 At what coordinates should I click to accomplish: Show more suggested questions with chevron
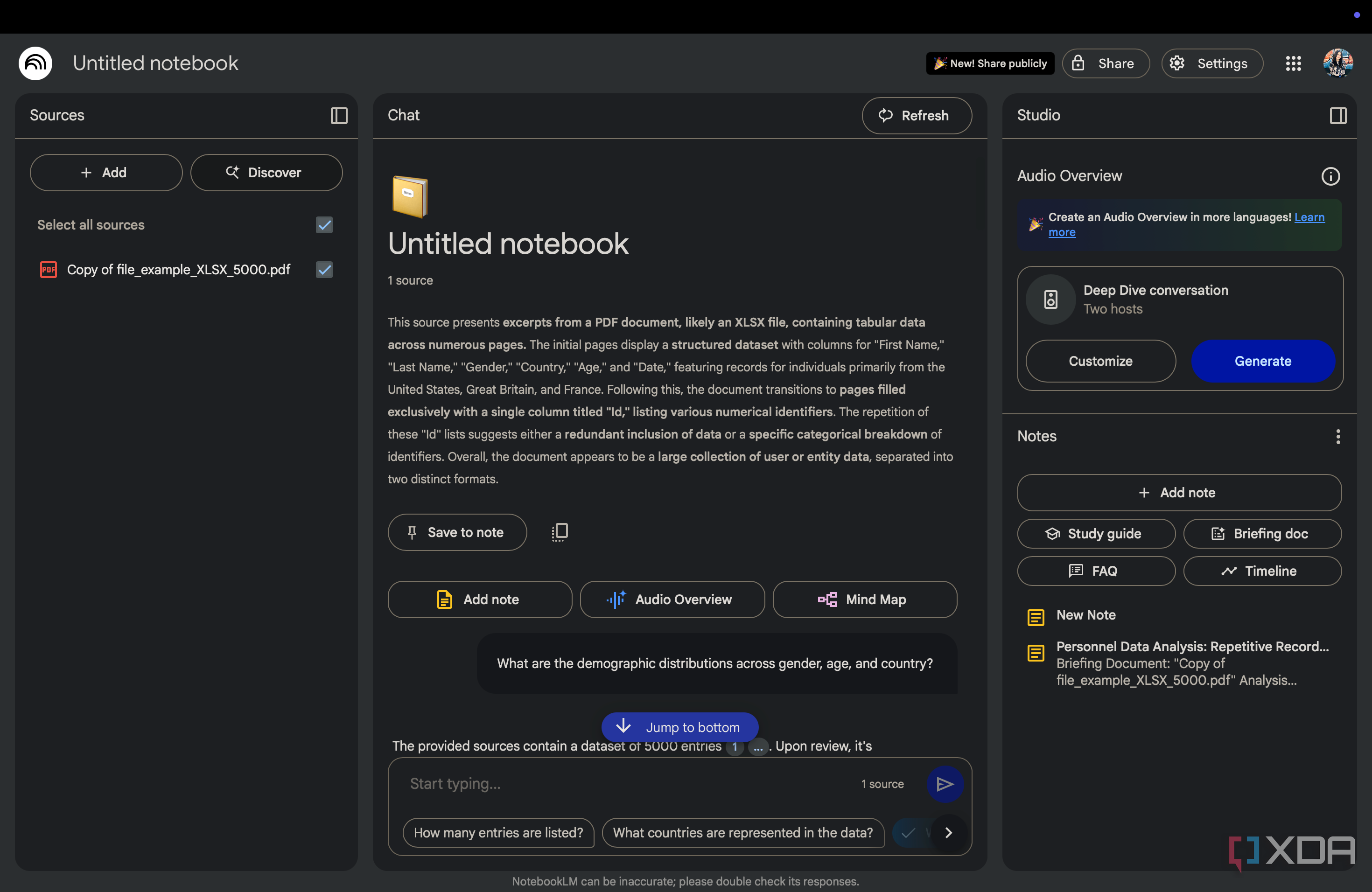click(948, 832)
